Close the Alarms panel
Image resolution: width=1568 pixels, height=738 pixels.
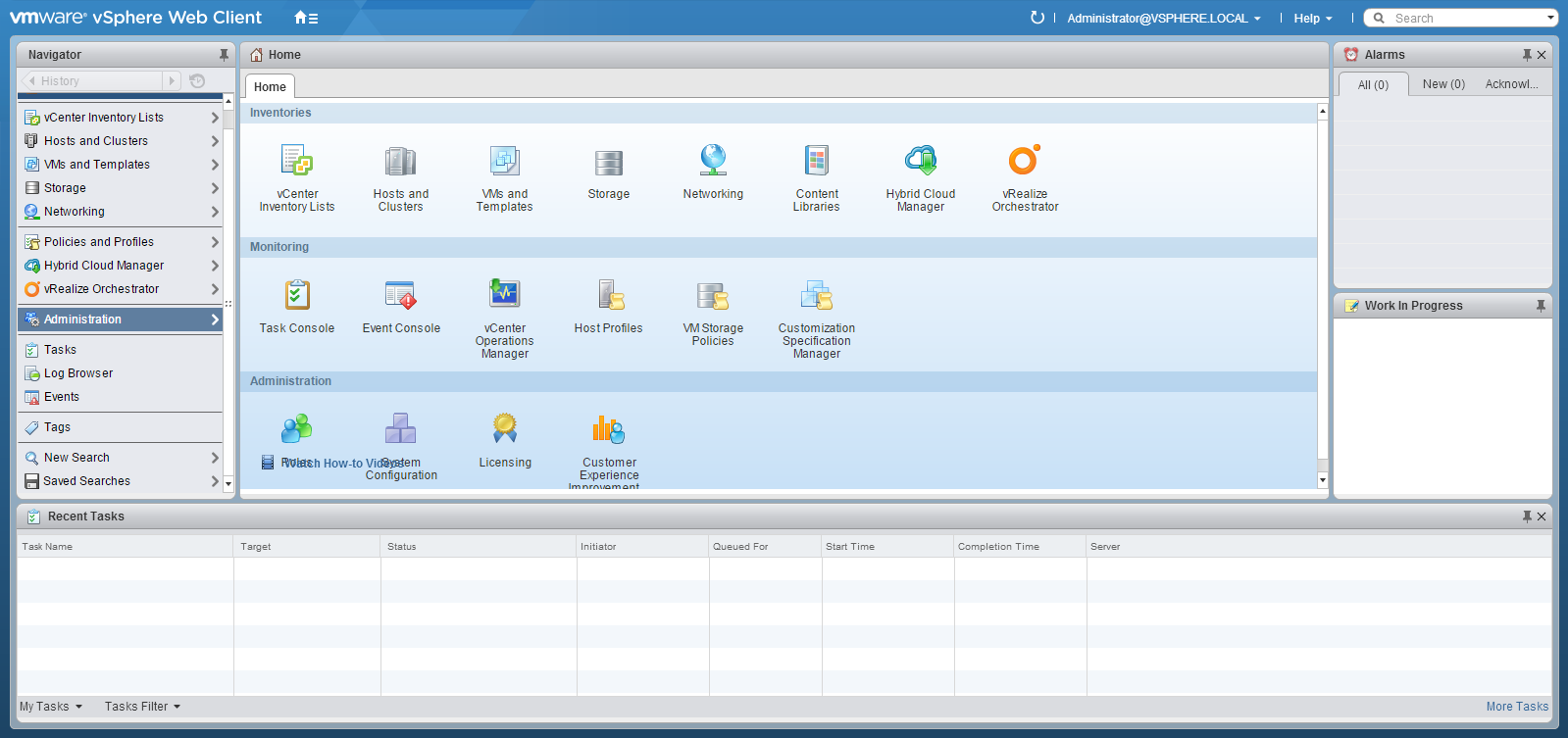(x=1542, y=55)
